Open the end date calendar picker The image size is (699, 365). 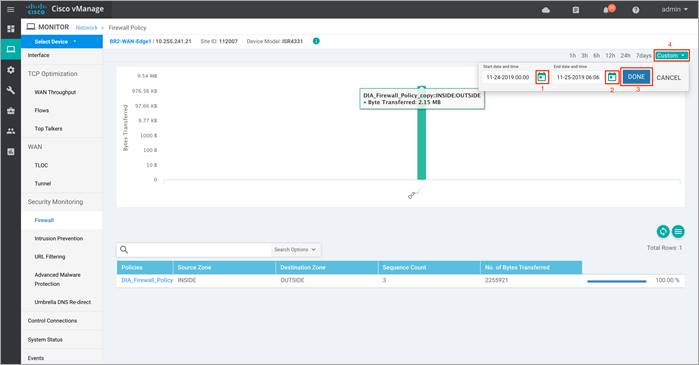click(x=612, y=77)
